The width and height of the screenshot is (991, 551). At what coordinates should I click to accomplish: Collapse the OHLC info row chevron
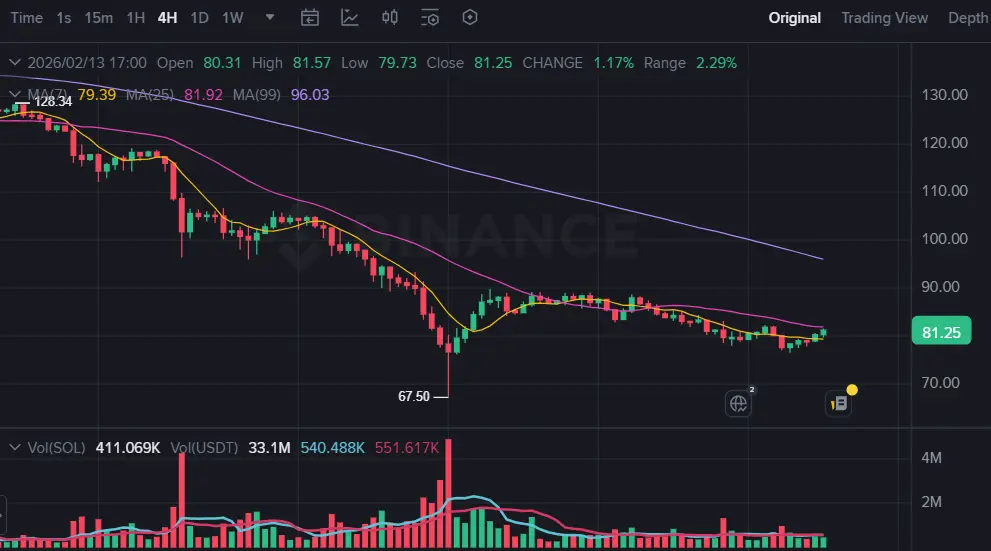[x=15, y=63]
